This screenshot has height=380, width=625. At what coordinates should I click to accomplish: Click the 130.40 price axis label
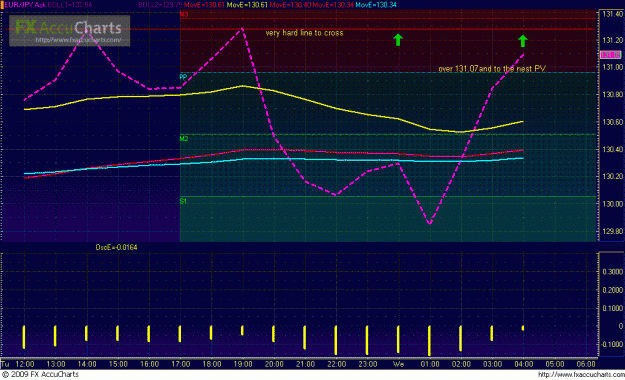point(612,149)
